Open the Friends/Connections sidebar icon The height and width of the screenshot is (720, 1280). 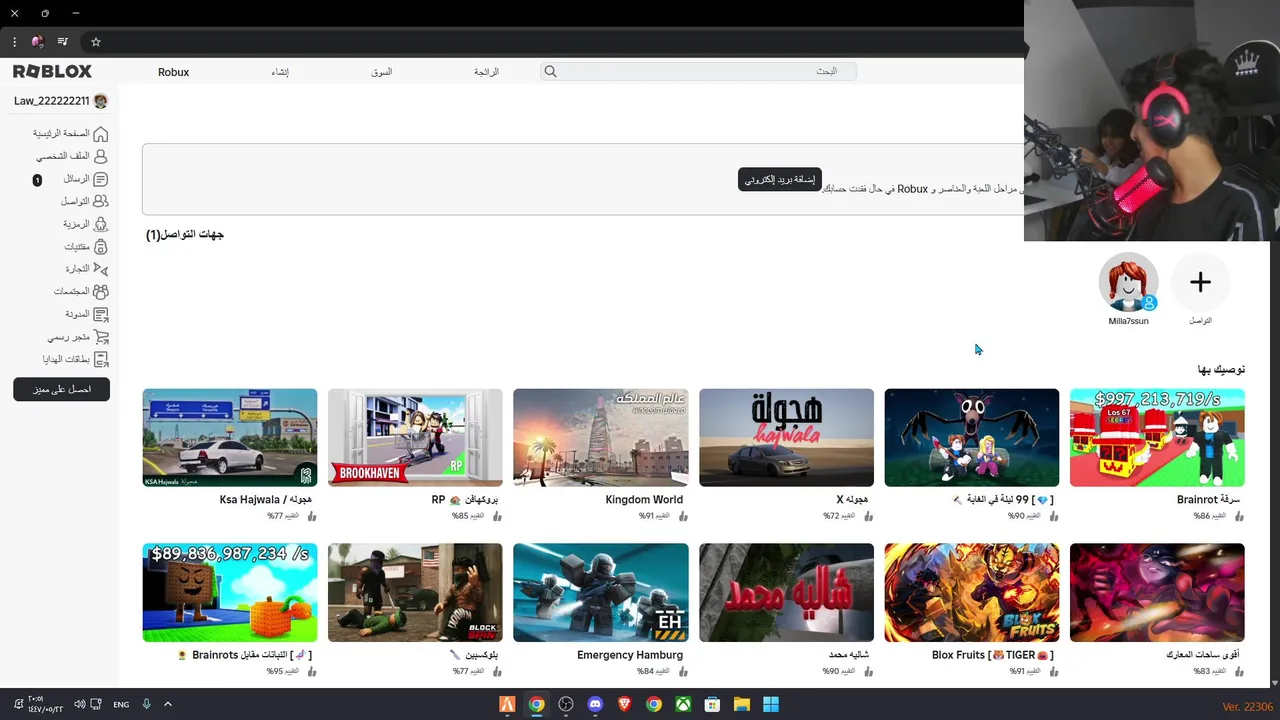pyautogui.click(x=100, y=201)
